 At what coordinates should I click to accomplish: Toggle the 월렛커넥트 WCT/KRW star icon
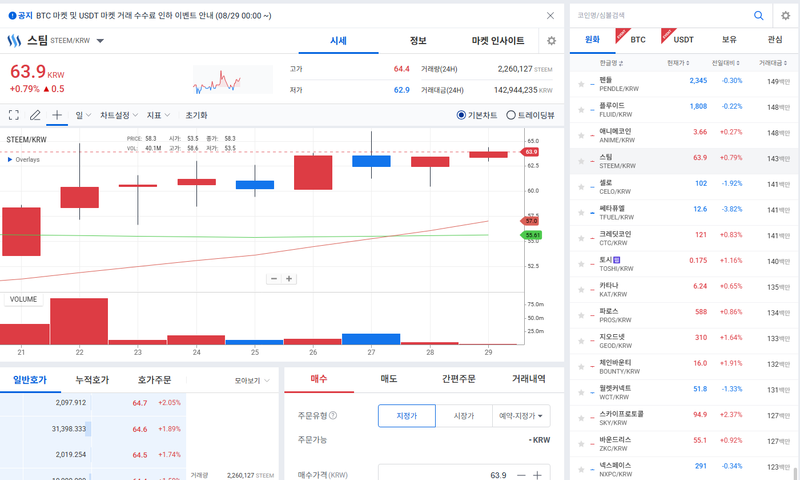[x=581, y=392]
